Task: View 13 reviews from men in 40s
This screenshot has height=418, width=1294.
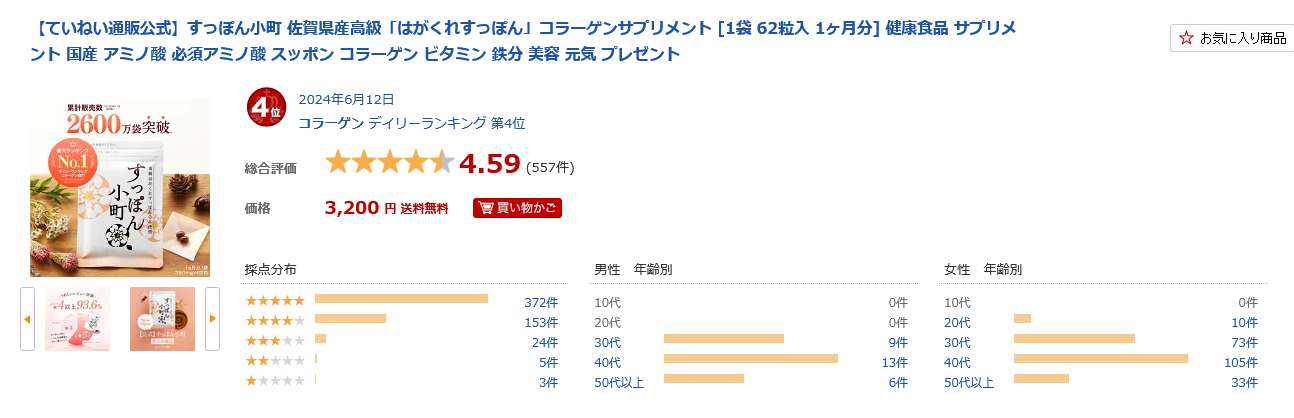Action: [894, 362]
